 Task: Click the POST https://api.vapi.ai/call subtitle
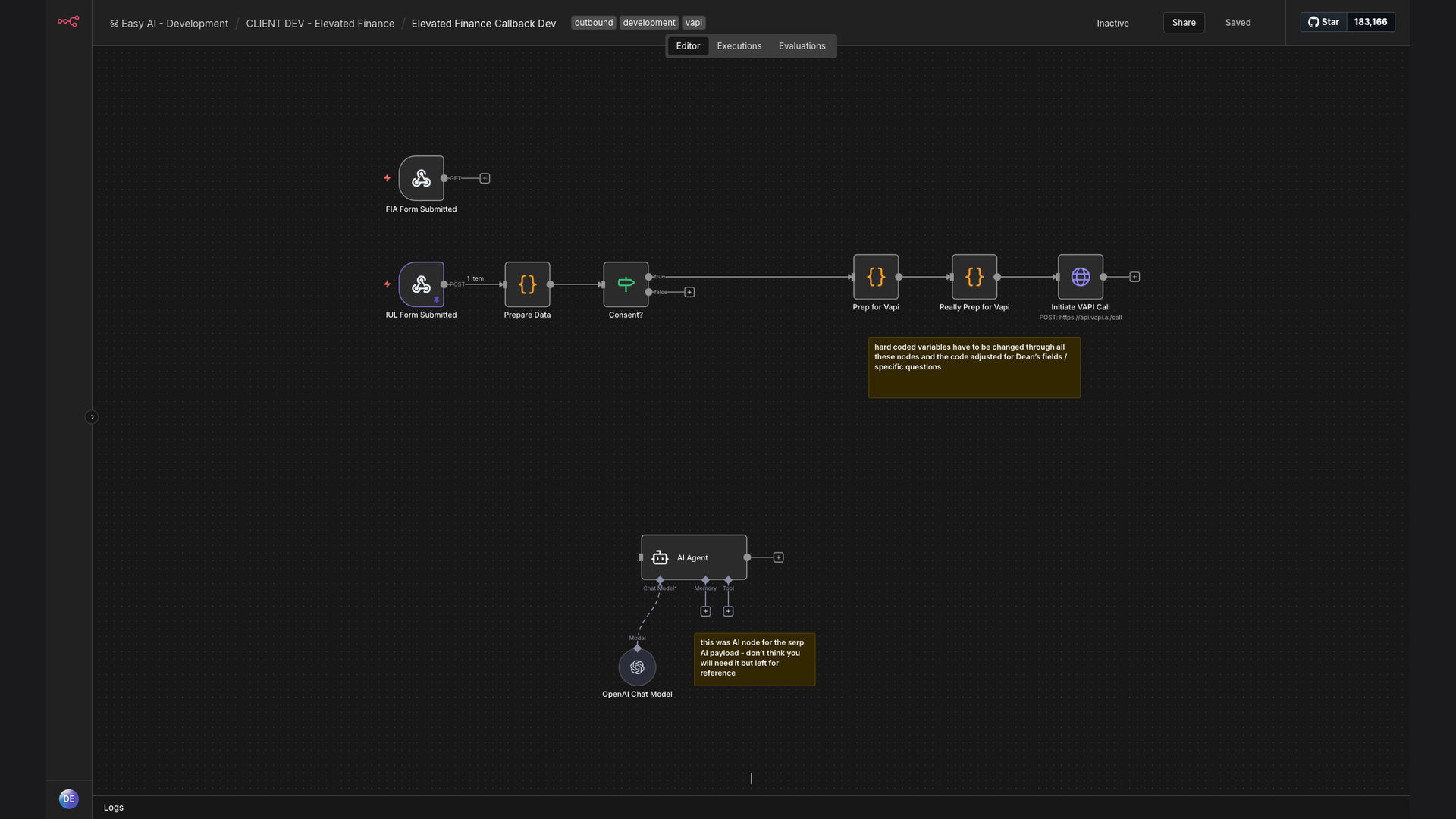pyautogui.click(x=1081, y=318)
